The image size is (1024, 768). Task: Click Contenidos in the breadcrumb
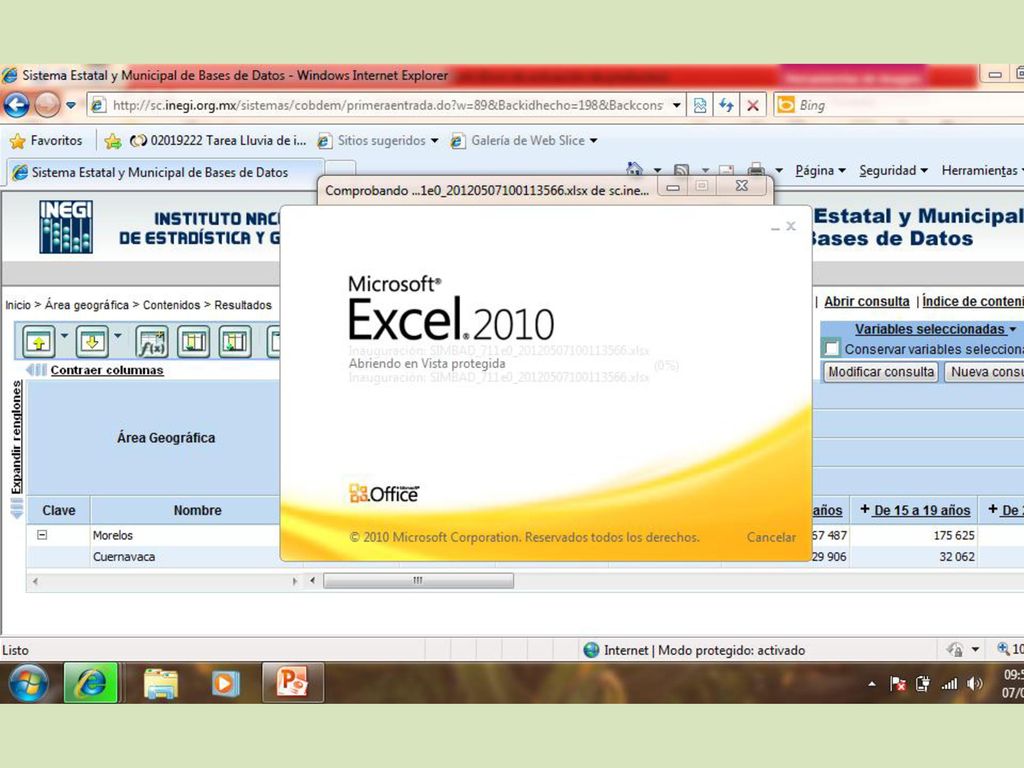171,305
